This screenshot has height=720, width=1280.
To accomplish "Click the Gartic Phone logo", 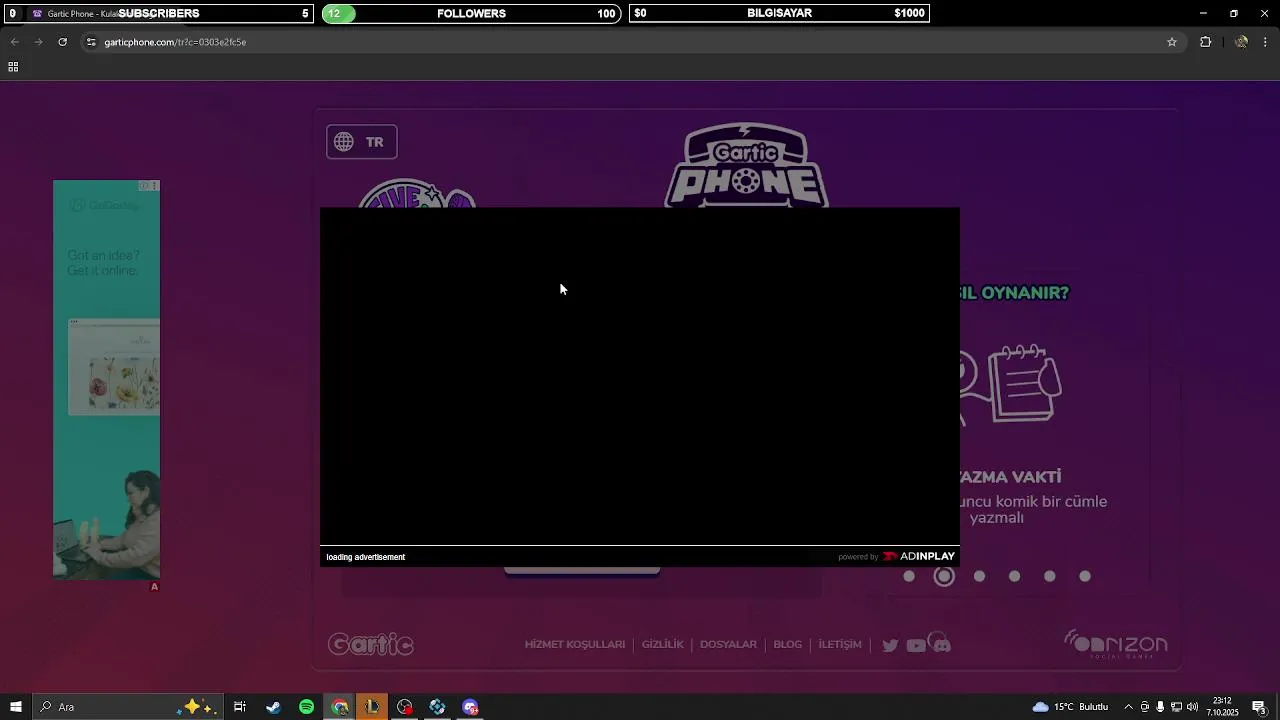I will pos(747,165).
